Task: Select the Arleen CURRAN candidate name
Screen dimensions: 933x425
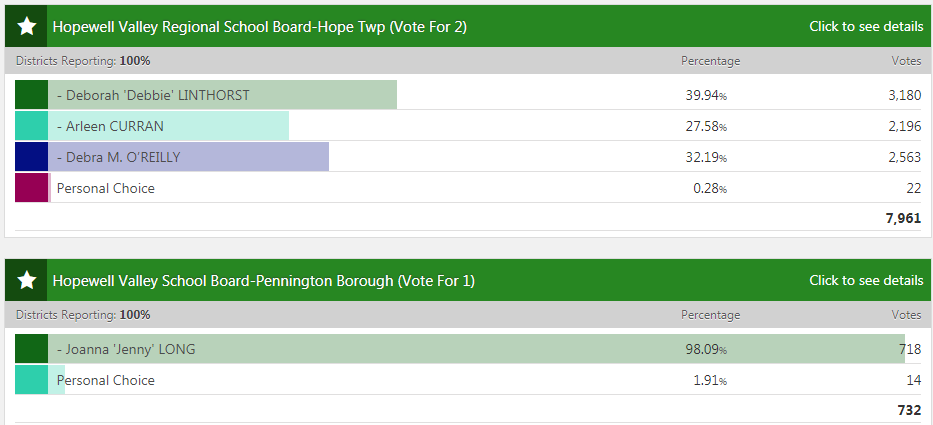Action: click(110, 127)
